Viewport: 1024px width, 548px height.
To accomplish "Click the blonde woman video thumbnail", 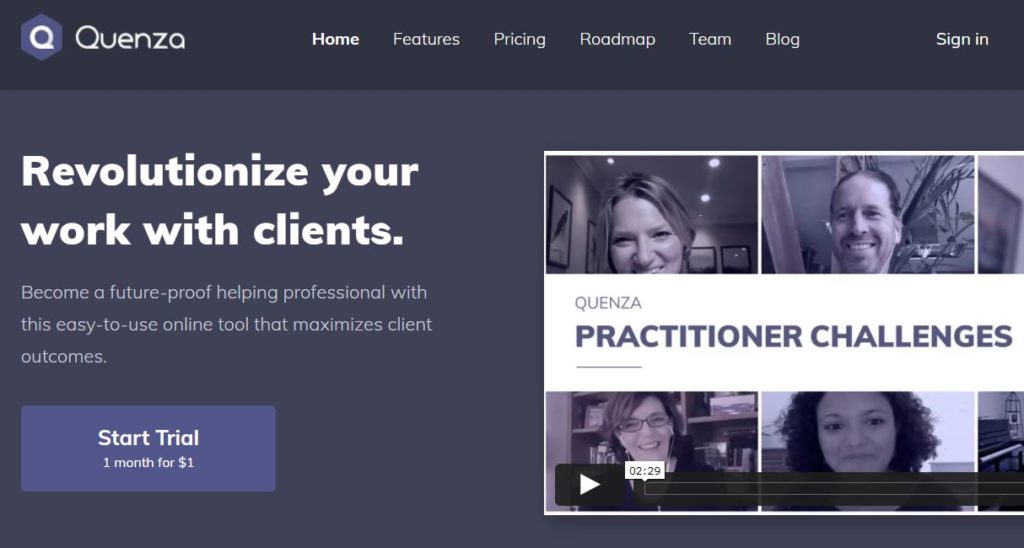I will pos(652,214).
